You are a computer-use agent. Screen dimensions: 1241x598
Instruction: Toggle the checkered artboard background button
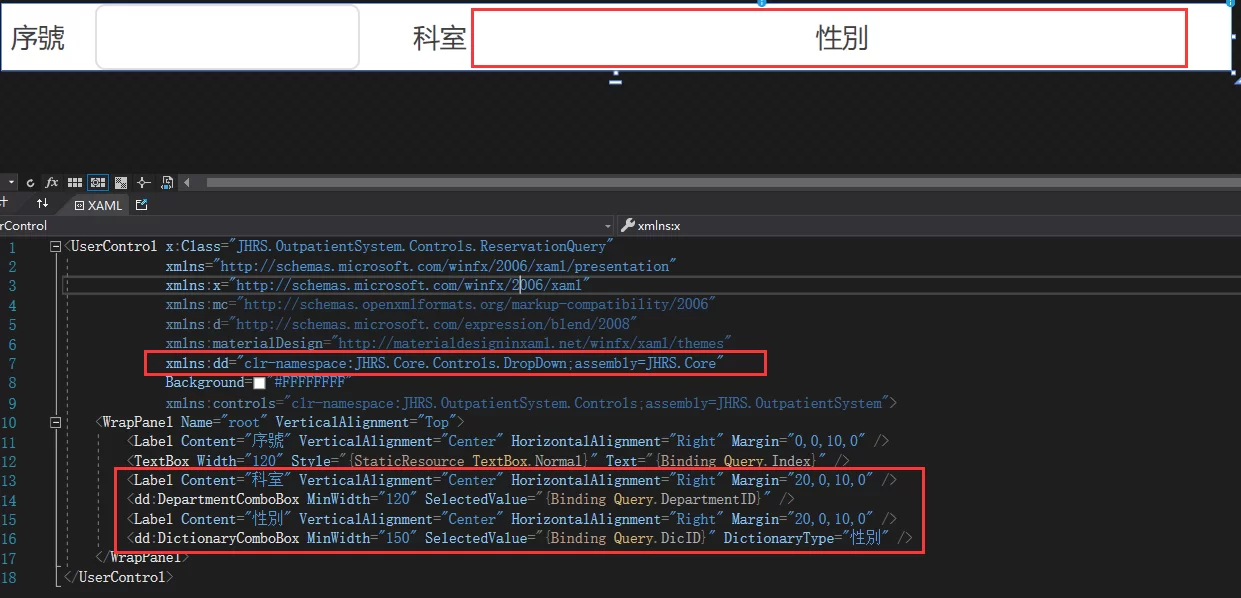[x=121, y=182]
